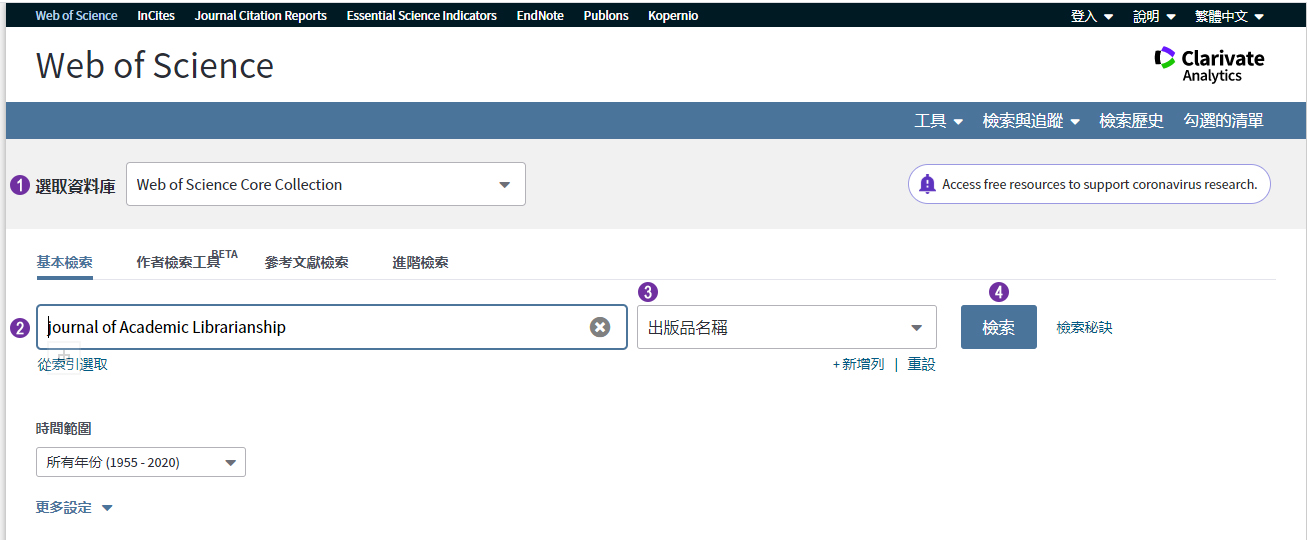Screen dimensions: 1307x540
Task: Click the 檢索 search button
Action: [x=999, y=327]
